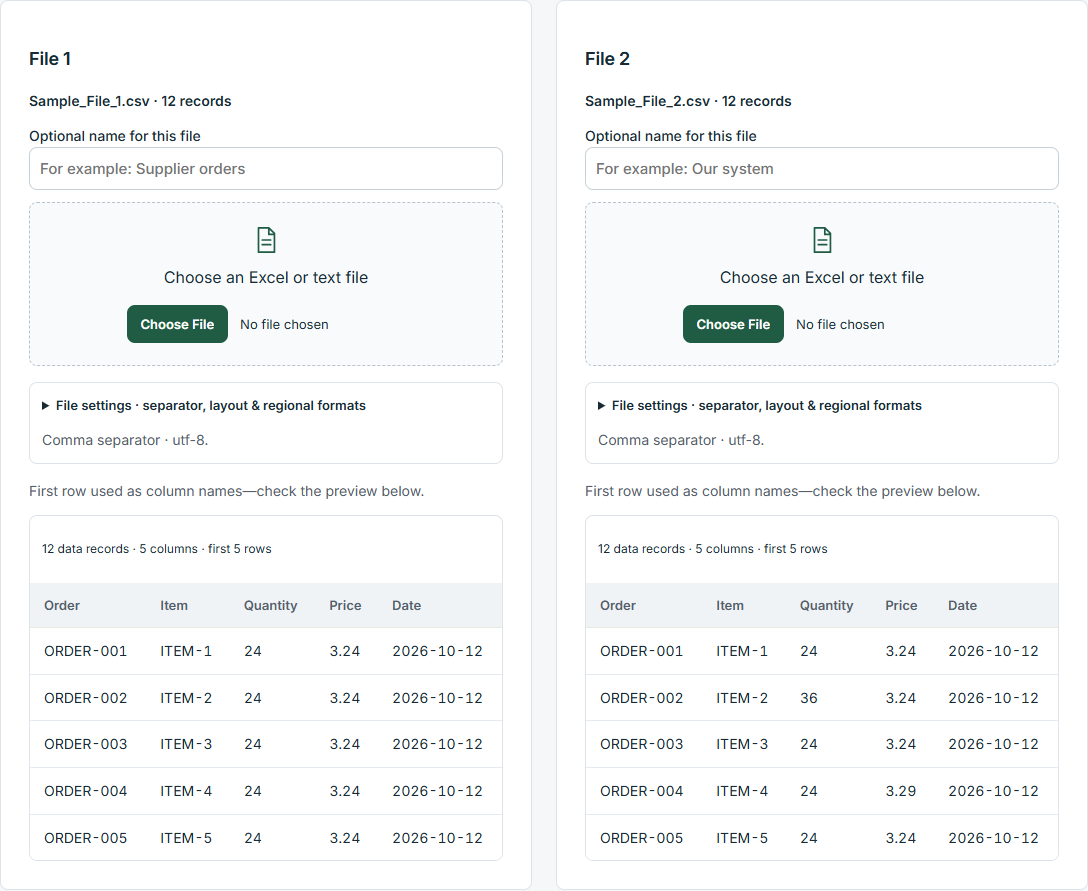Click ITEM-3 cell in File 1 table

click(x=186, y=744)
